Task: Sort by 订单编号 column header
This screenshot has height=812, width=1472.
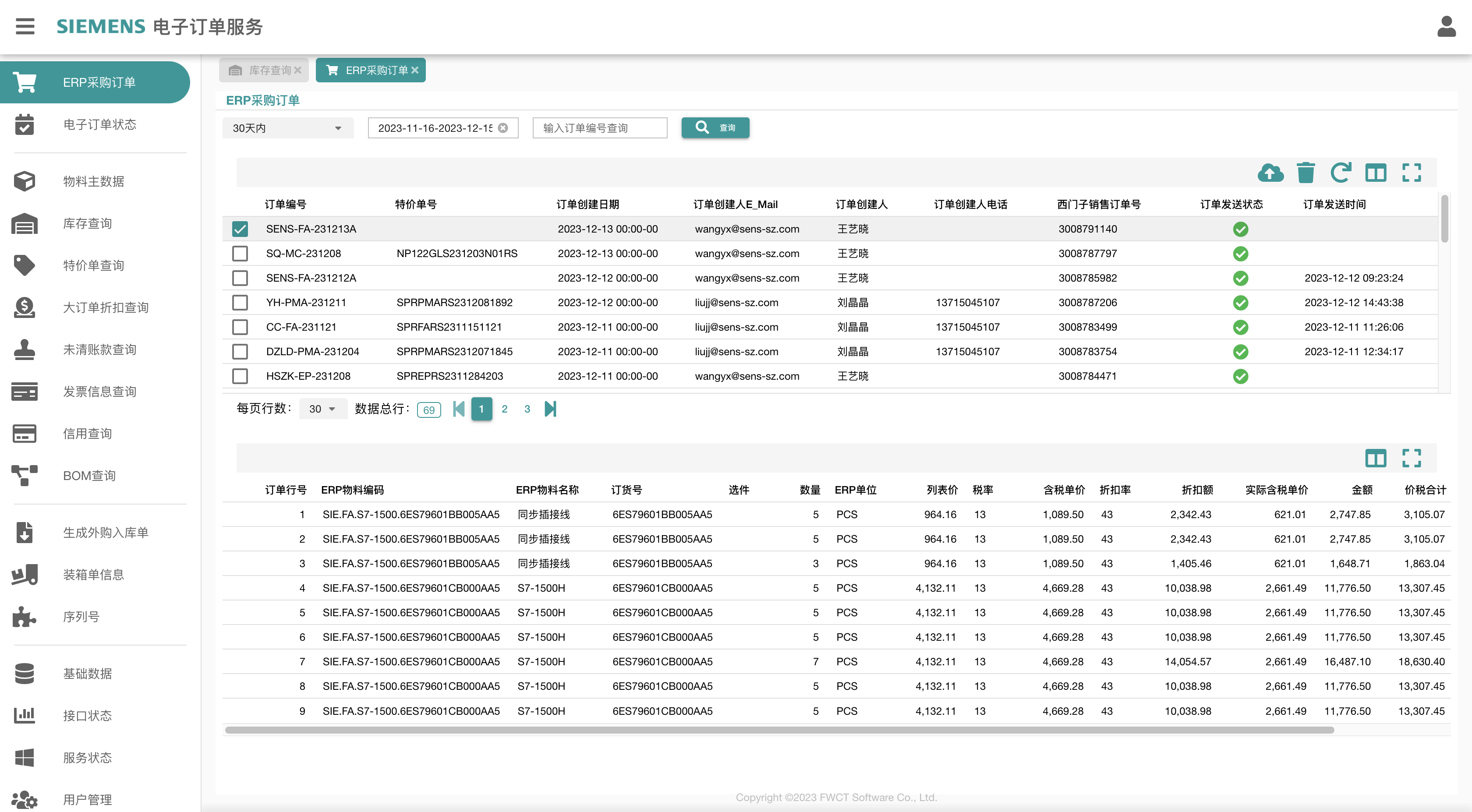Action: [286, 205]
